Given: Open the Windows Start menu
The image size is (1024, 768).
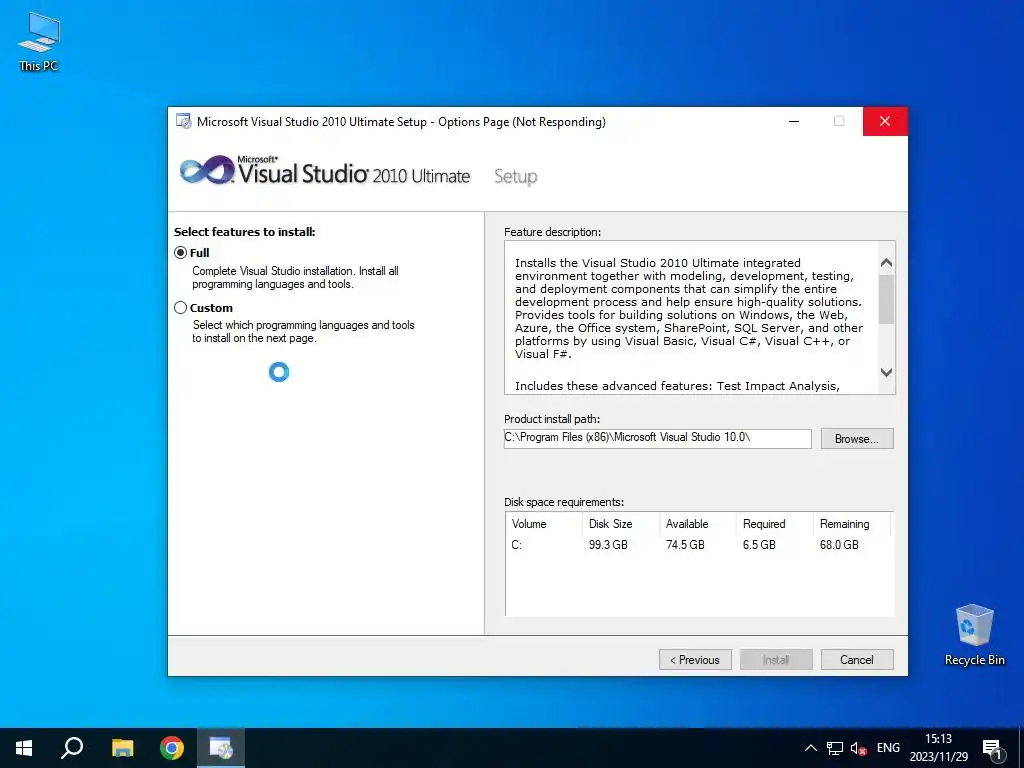Looking at the screenshot, I should 24,748.
